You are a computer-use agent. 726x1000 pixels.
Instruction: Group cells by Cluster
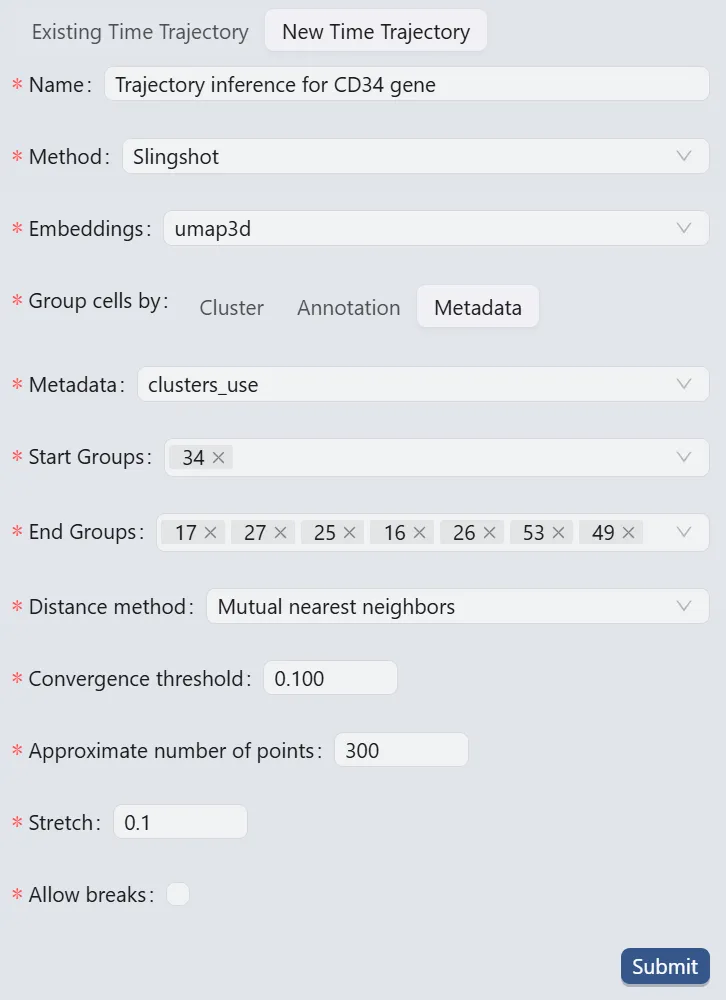(x=232, y=308)
